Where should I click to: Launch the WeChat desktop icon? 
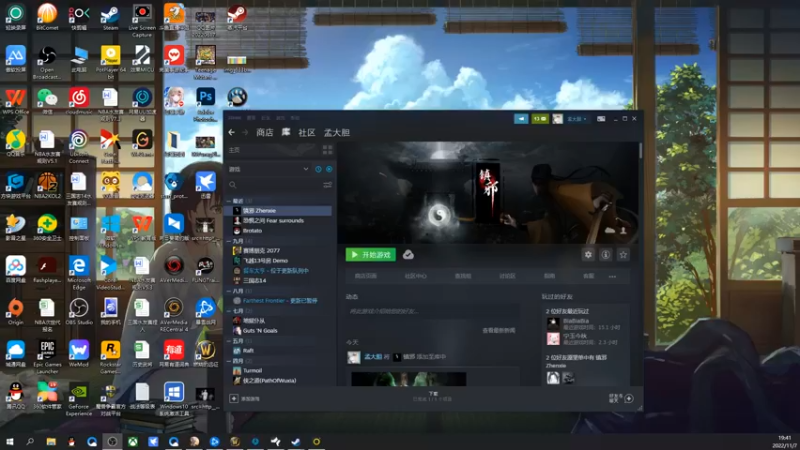pyautogui.click(x=47, y=101)
